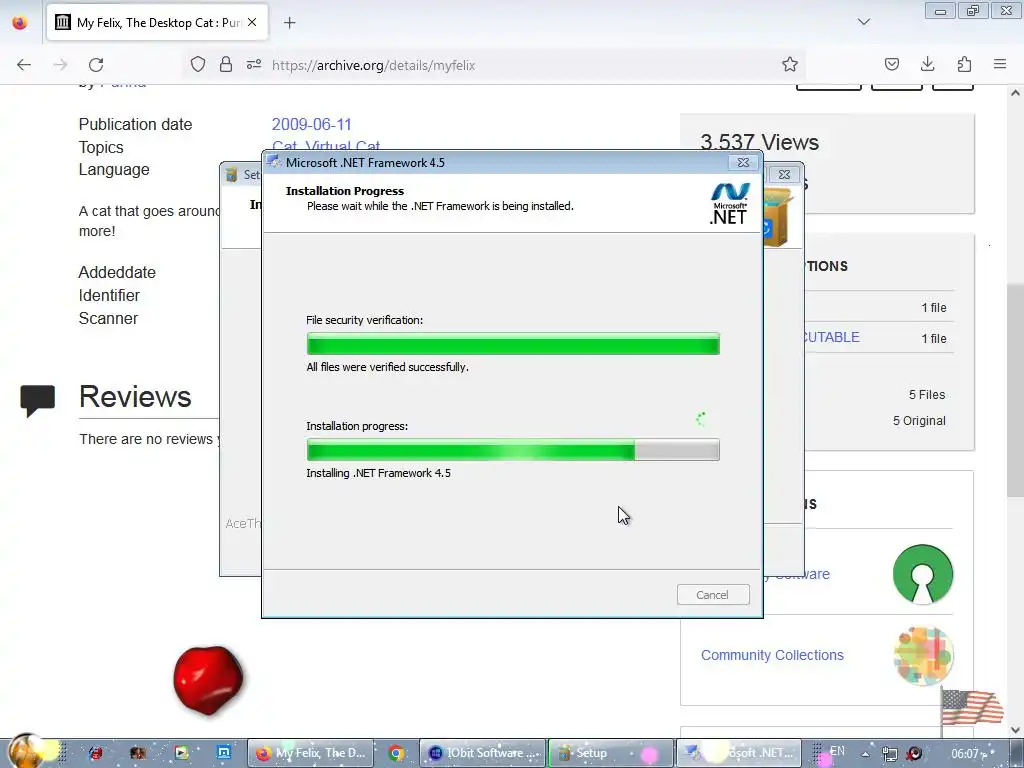Close the My Felix browser tab
1024x768 pixels.
pyautogui.click(x=252, y=22)
